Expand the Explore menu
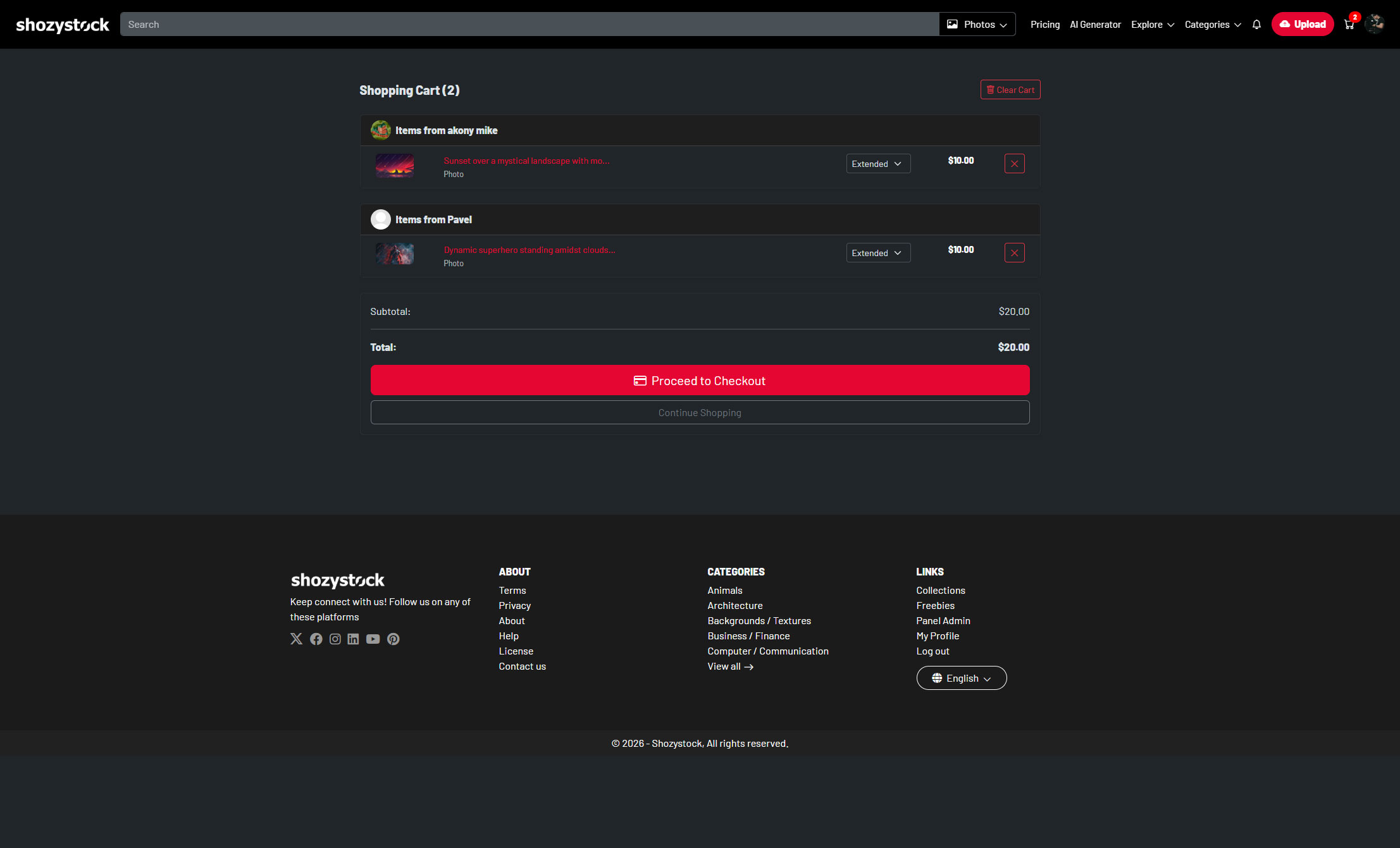Screen dimensions: 1400x848 pos(1152,25)
